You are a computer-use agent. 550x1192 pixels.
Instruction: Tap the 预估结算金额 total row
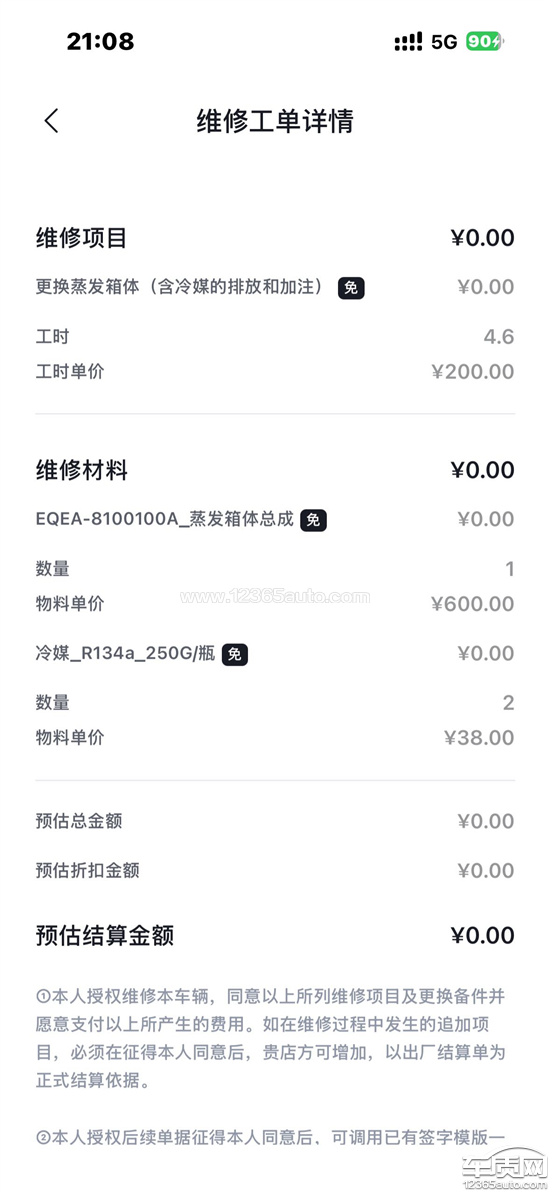(275, 936)
